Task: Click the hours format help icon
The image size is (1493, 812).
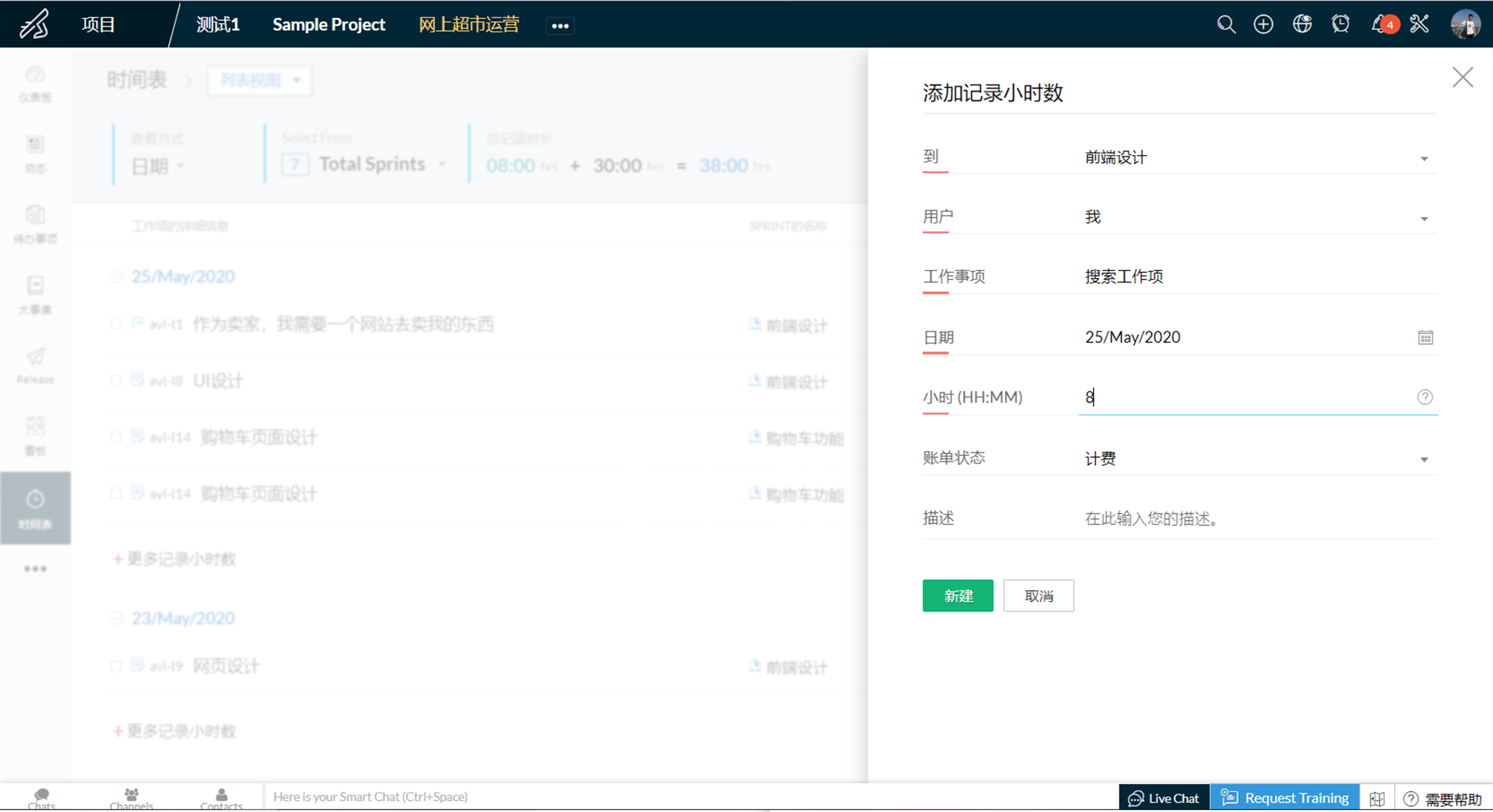Action: point(1425,397)
